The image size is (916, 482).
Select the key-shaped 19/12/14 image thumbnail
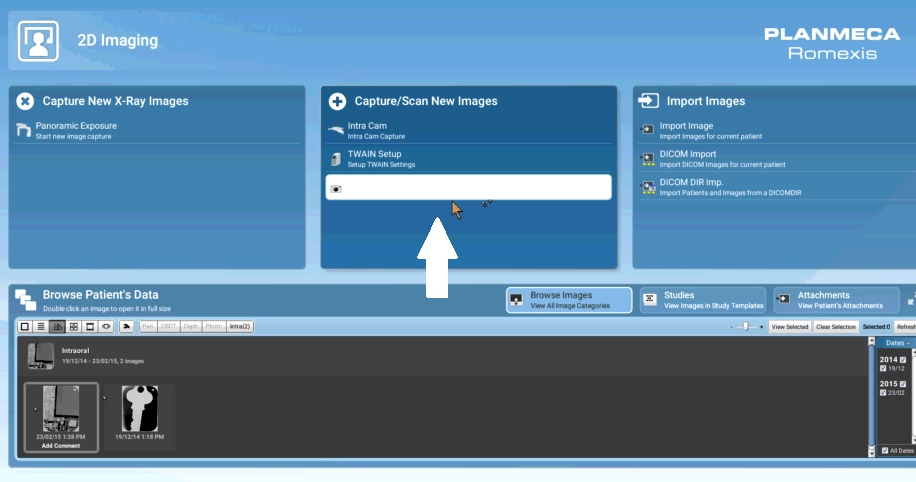click(140, 417)
